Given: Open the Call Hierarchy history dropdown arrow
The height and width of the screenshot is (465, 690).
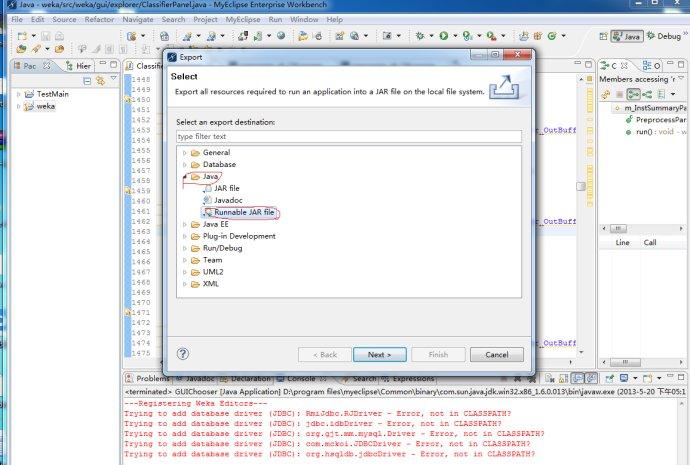Looking at the screenshot, I should click(673, 94).
